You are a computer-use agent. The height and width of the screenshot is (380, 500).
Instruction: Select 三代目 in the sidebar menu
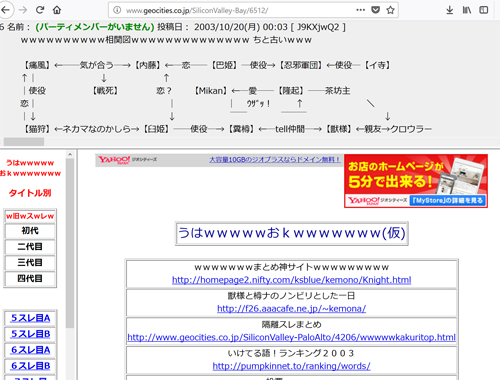point(30,263)
